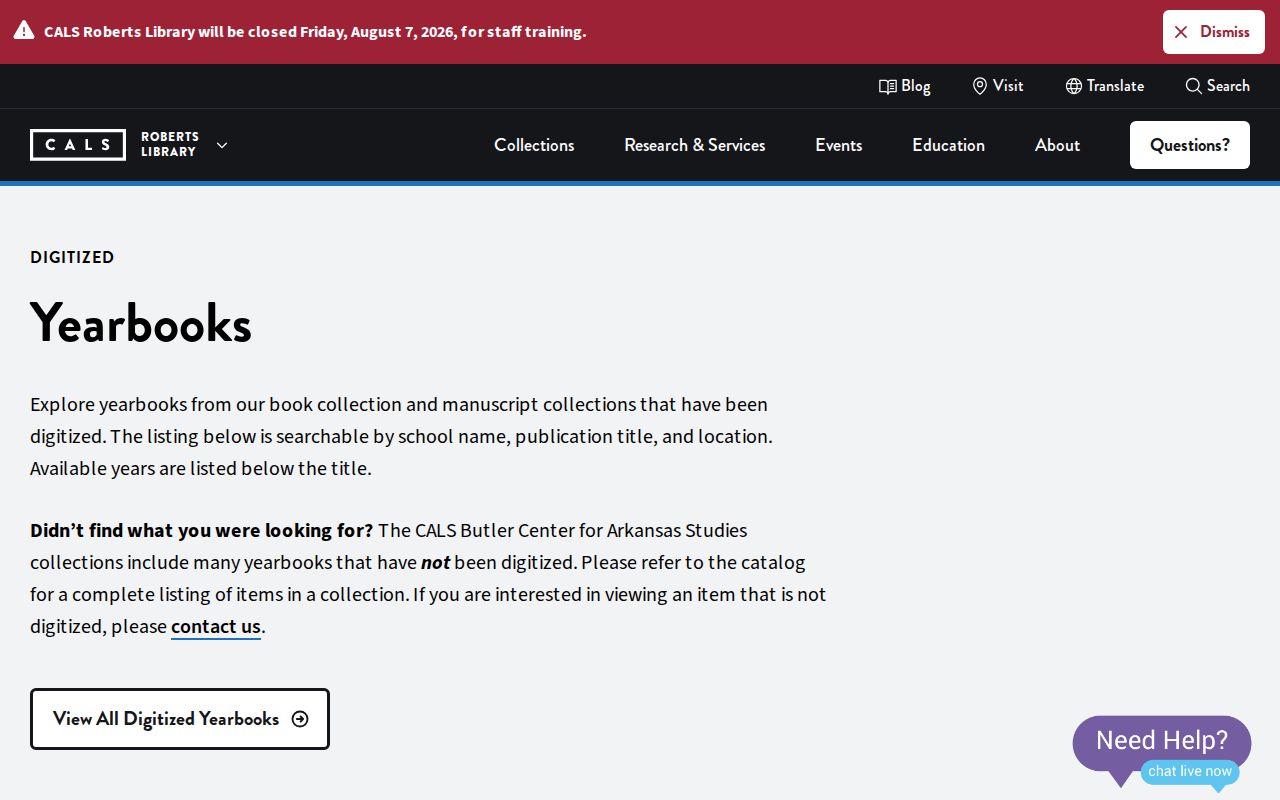1280x800 pixels.
Task: Click the DIGITIZED label text
Action: (x=72, y=257)
